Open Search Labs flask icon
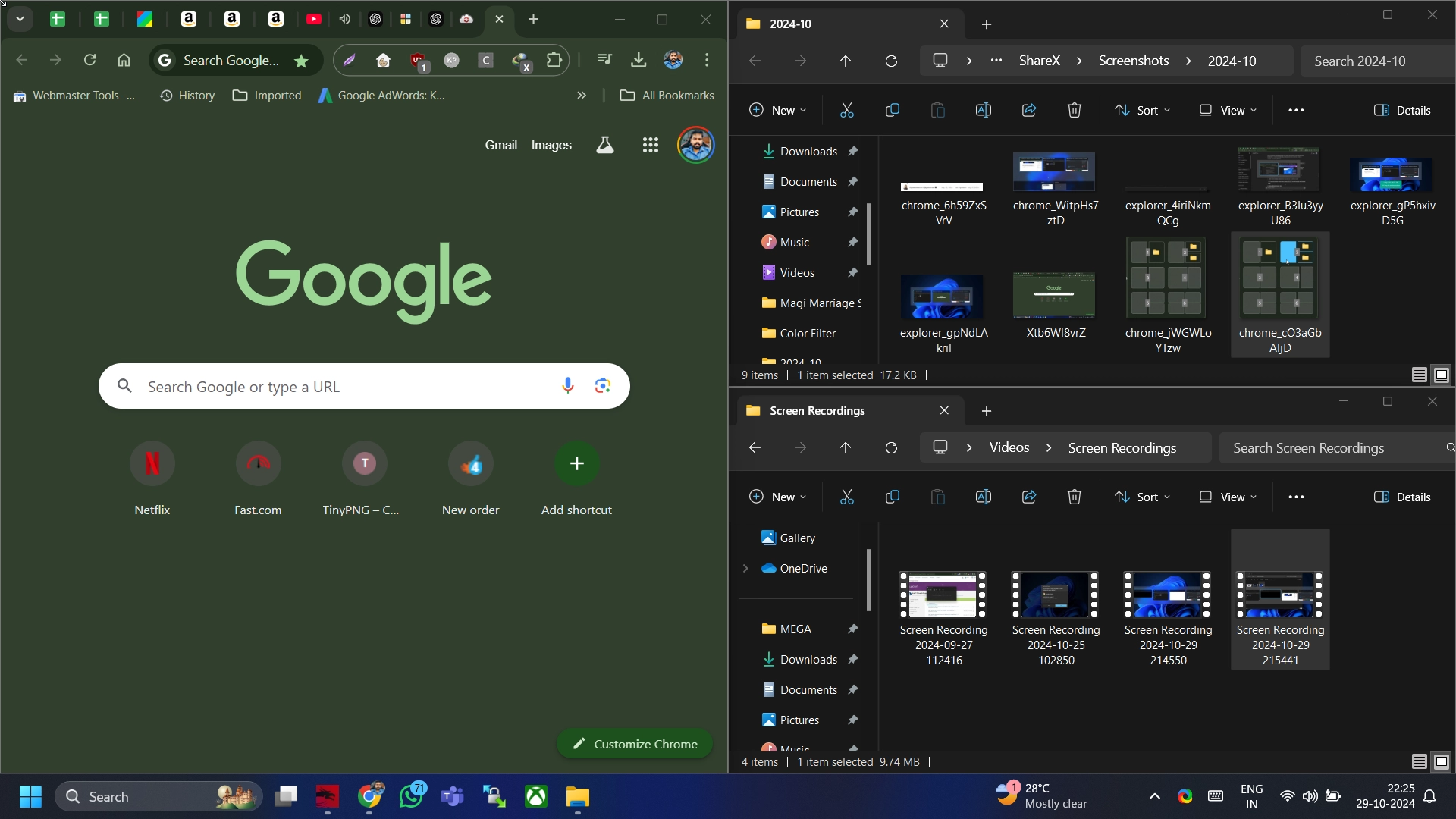The width and height of the screenshot is (1456, 819). 605,145
